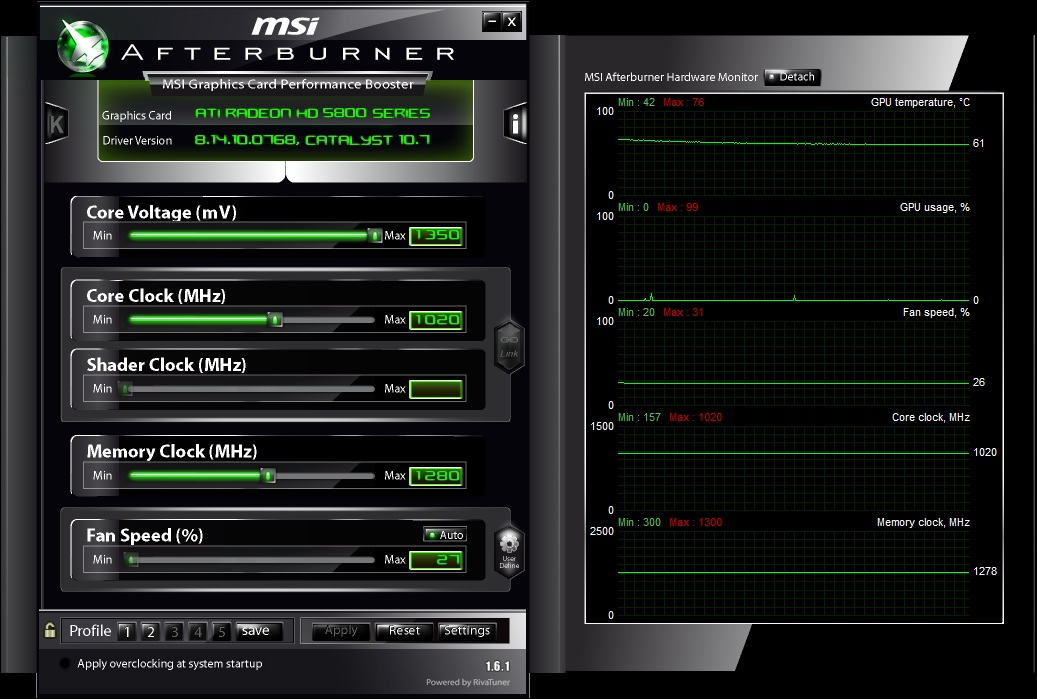The height and width of the screenshot is (699, 1037).
Task: Click 'MSI Afterburner Hardware Monitor' title
Action: pyautogui.click(x=671, y=77)
